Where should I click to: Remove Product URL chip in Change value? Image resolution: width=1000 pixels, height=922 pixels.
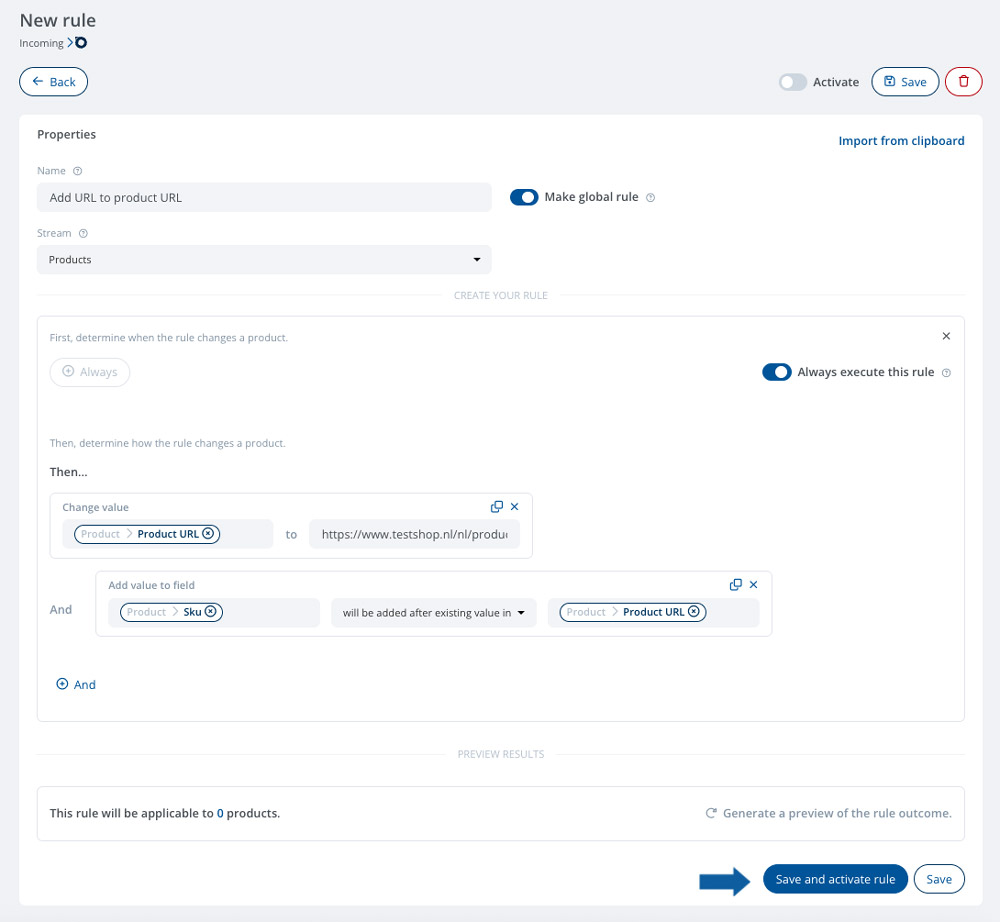point(208,534)
